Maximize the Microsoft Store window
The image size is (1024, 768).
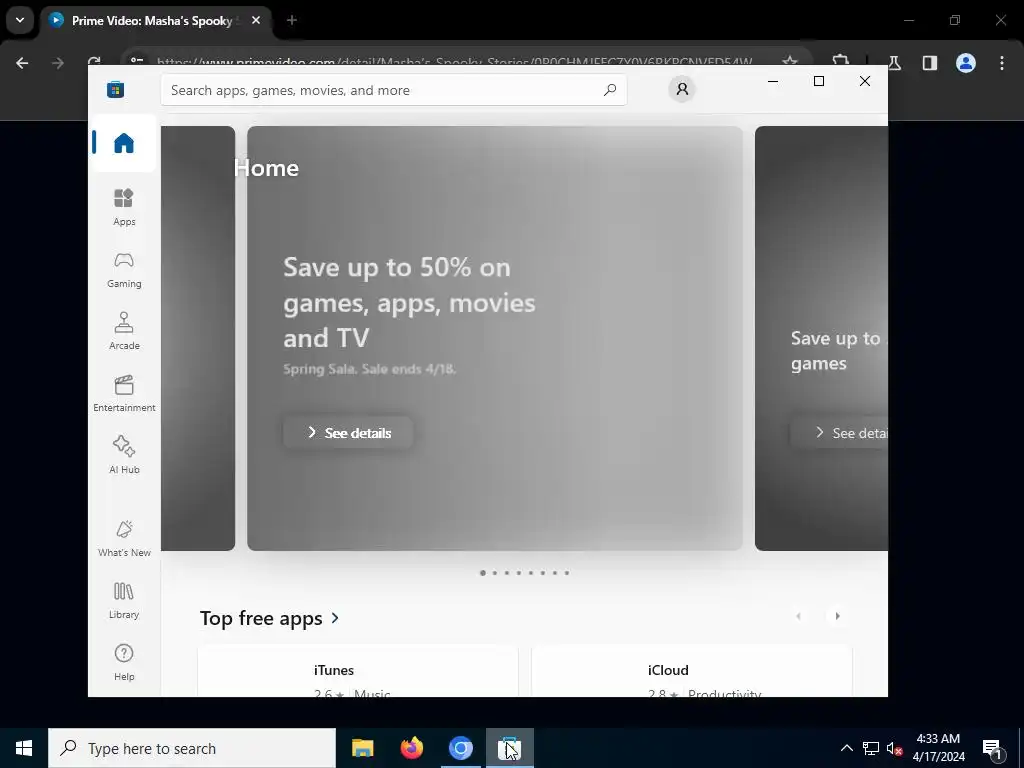tap(819, 81)
